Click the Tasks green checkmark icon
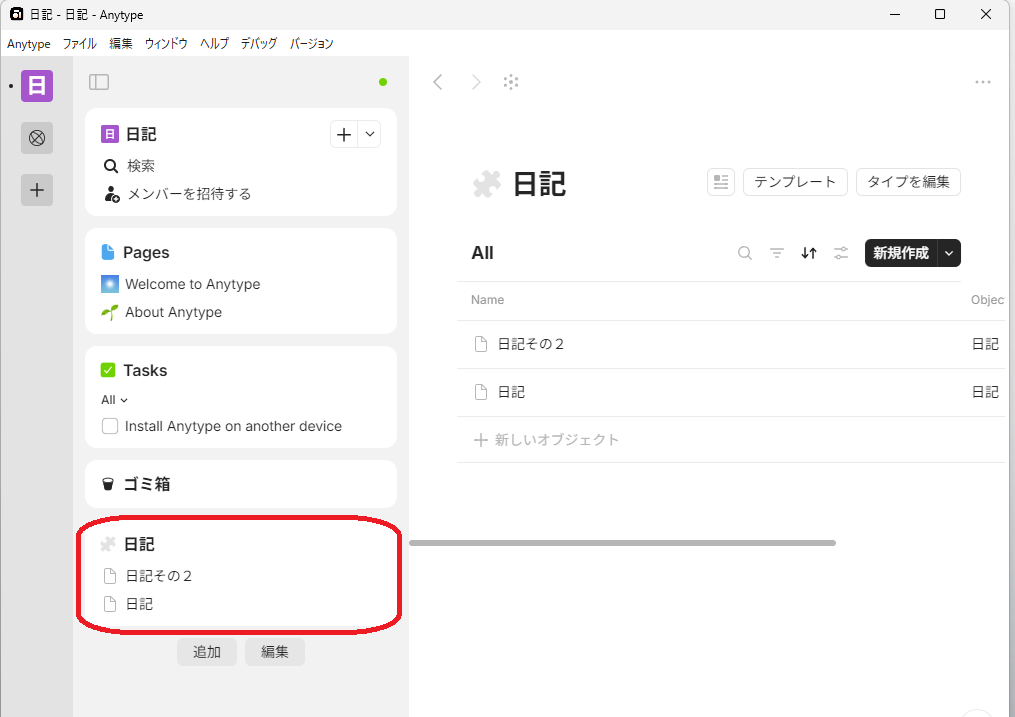 (x=108, y=370)
